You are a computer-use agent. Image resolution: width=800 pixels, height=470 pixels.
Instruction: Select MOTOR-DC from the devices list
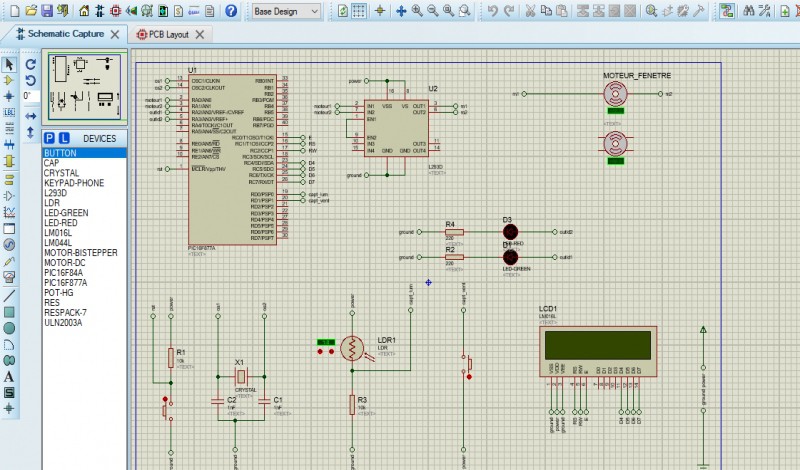coord(64,263)
